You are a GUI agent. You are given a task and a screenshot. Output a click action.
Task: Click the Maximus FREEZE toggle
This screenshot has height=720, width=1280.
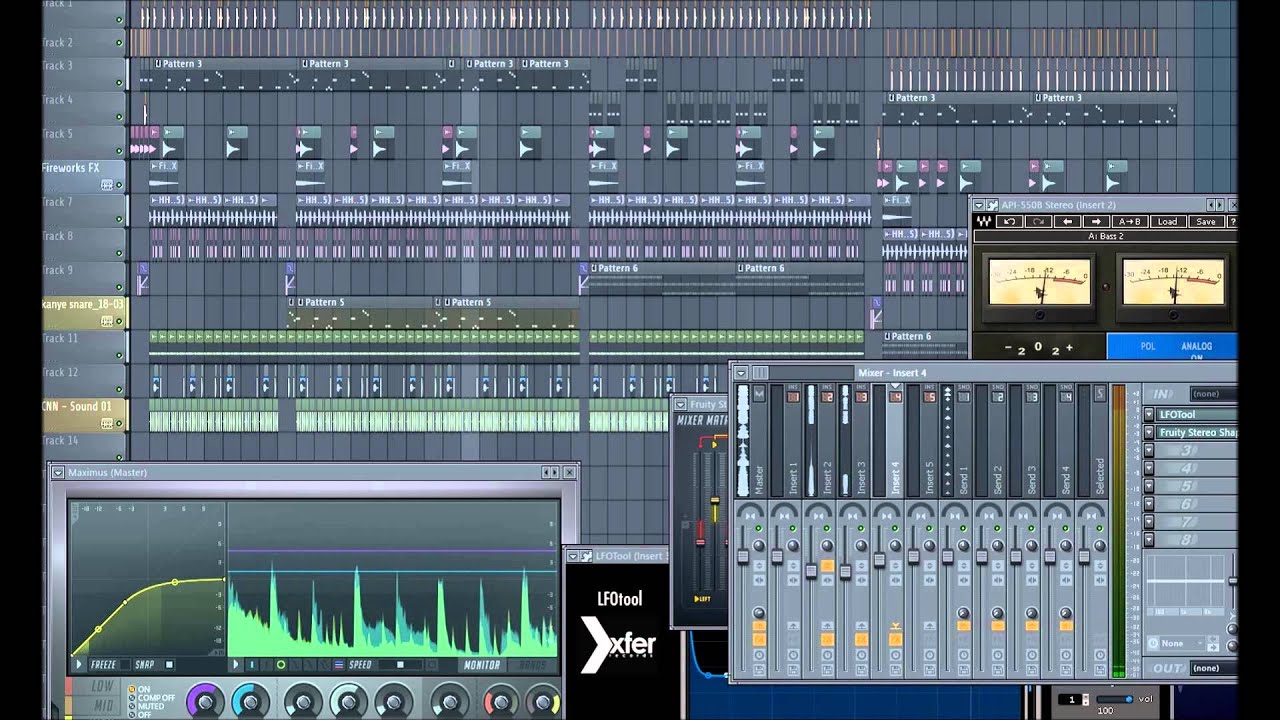point(110,664)
